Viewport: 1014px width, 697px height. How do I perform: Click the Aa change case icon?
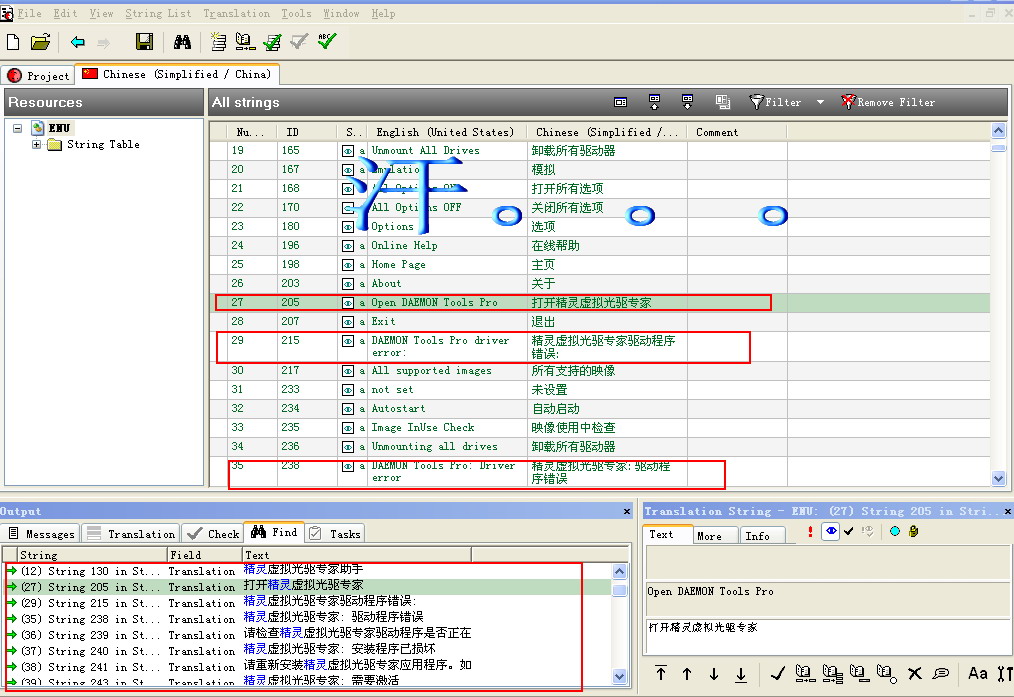tap(977, 674)
